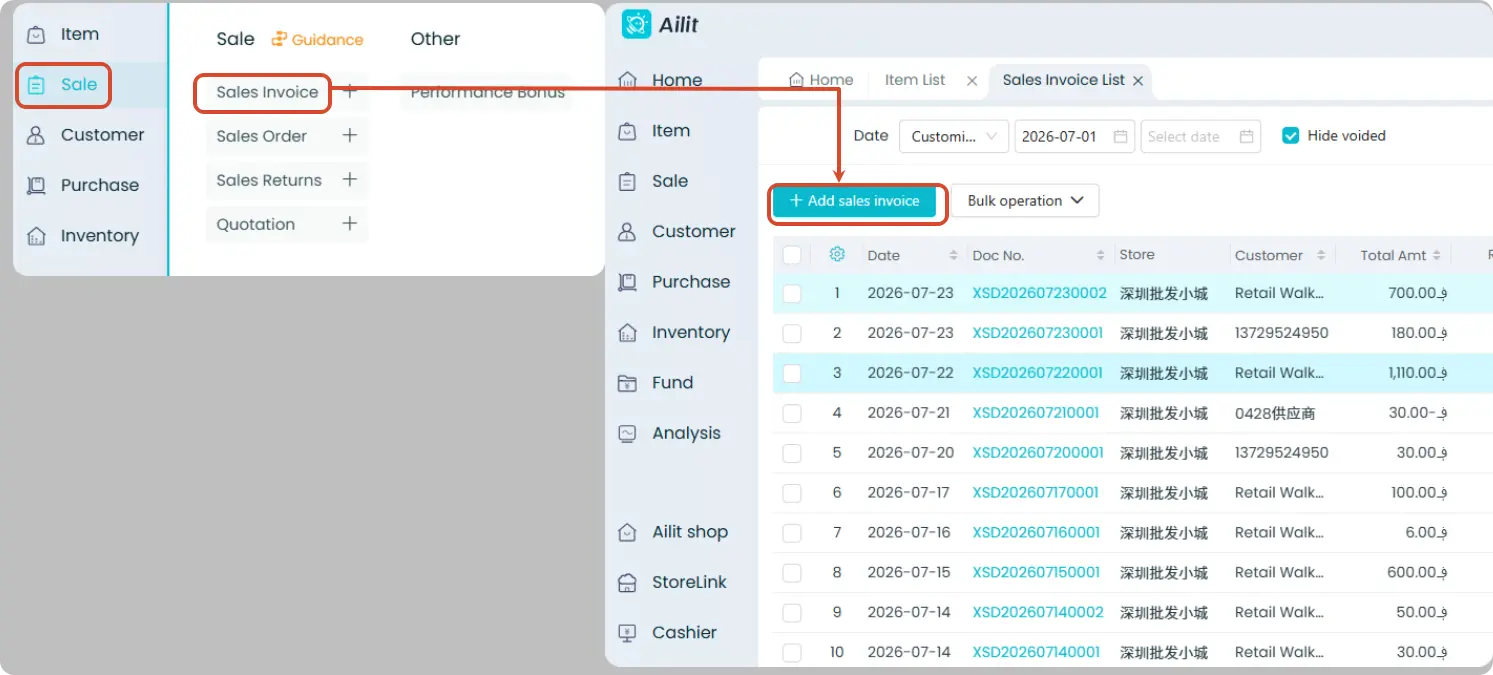Click the Customer icon in main sidebar

[627, 231]
